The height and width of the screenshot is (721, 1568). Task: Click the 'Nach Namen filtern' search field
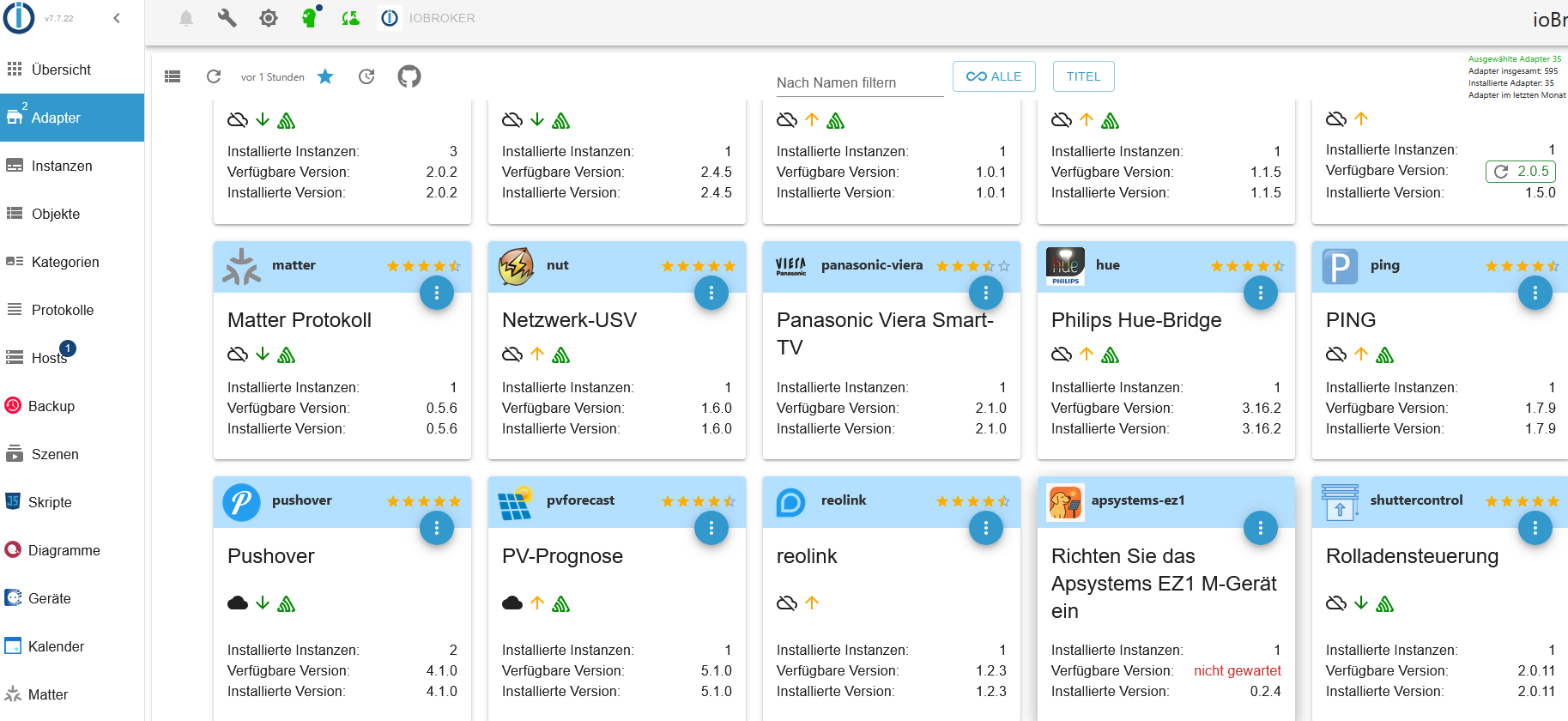[x=858, y=82]
